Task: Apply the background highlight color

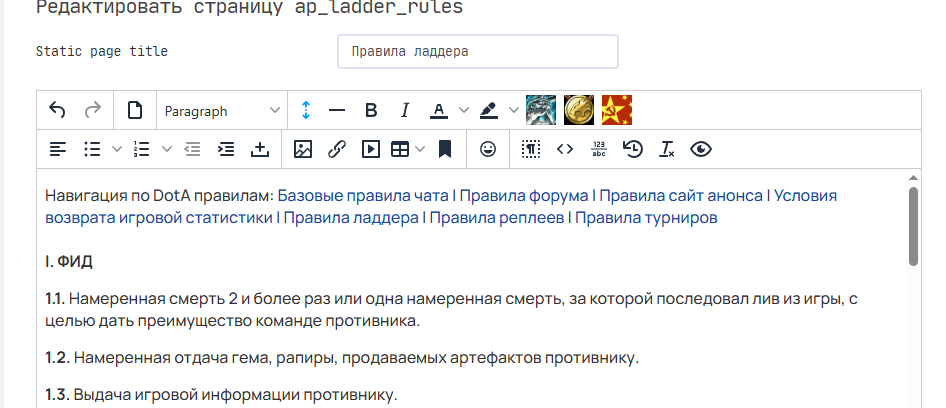Action: click(489, 110)
